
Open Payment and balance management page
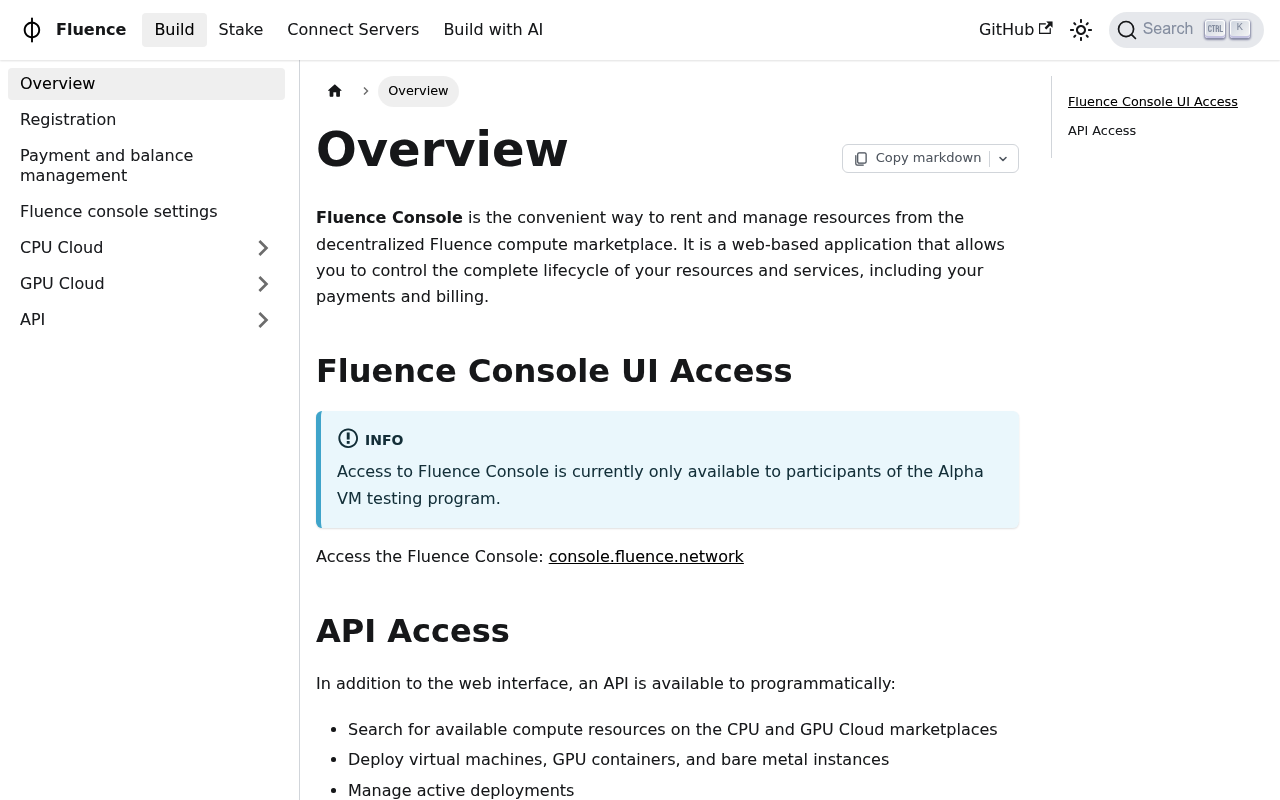pos(146,166)
